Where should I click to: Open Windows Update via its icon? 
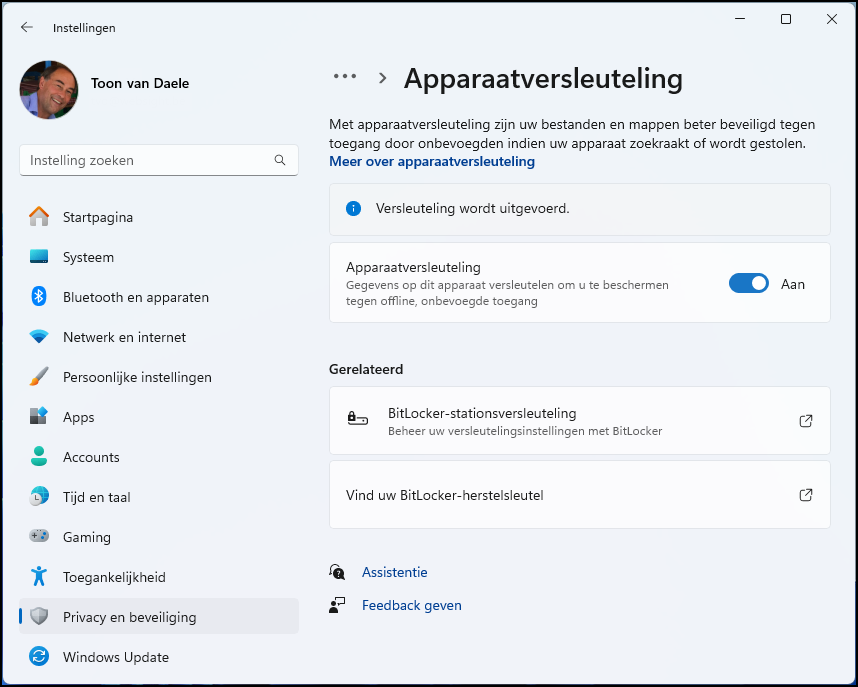coord(38,657)
